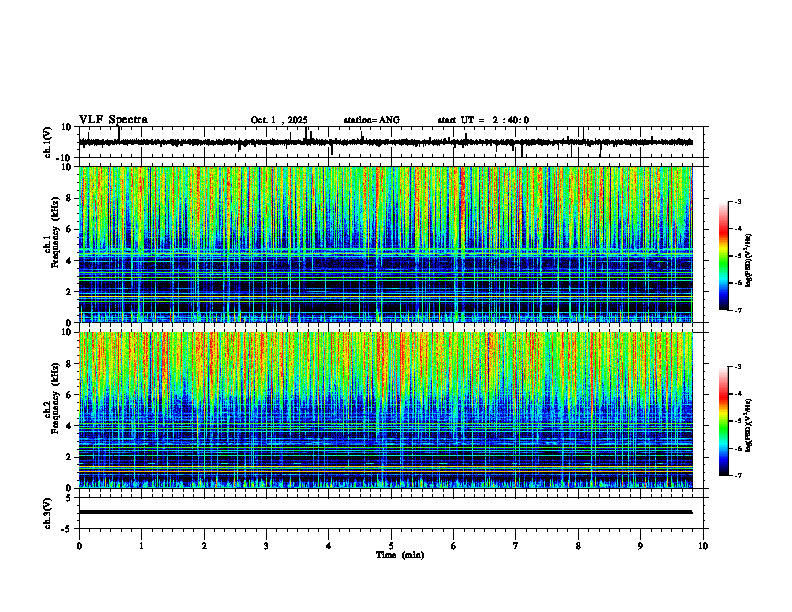The image size is (792, 612).
Task: Click the "VLF Spectra" plot title
Action: point(113,120)
